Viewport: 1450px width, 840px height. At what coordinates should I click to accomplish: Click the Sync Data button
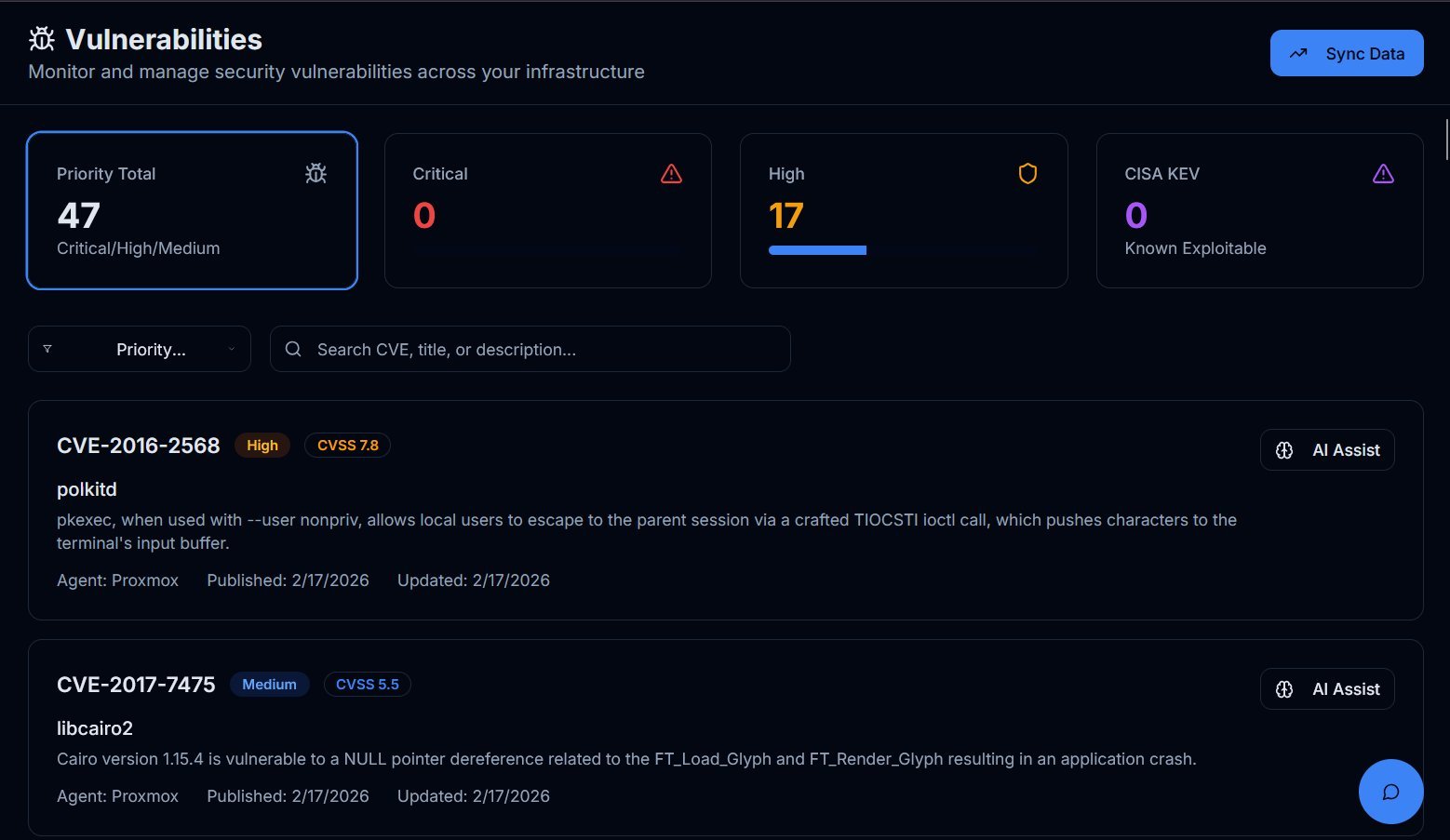1346,53
